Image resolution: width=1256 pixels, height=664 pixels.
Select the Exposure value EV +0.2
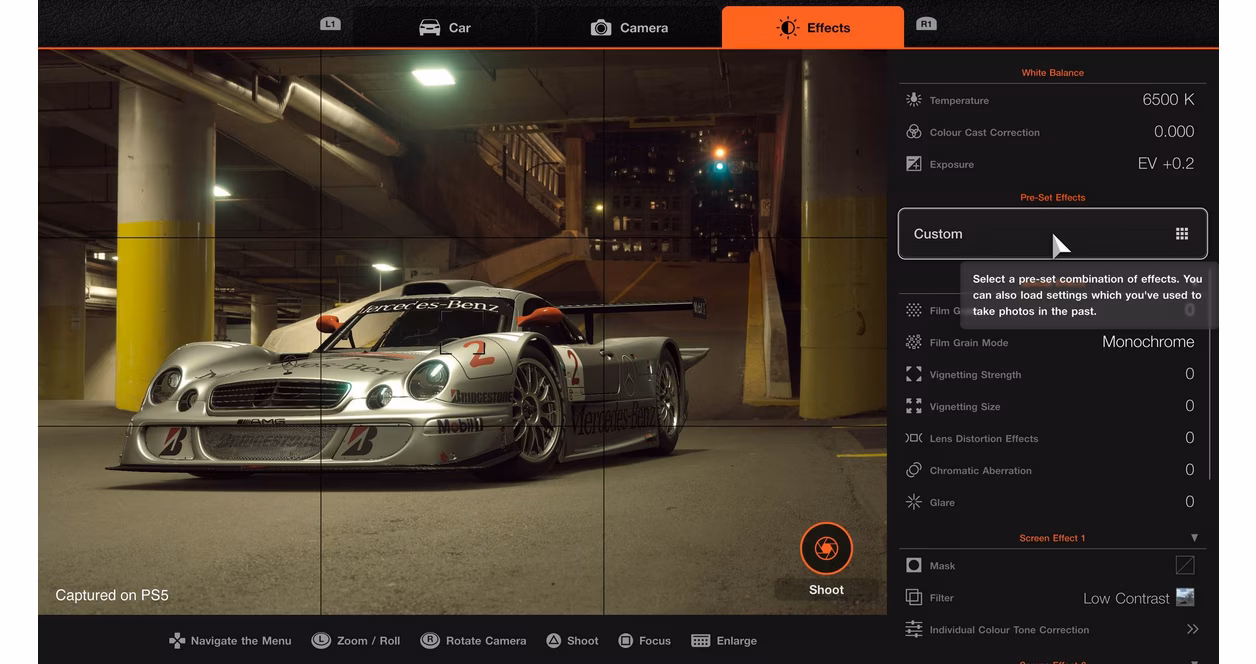click(1166, 163)
